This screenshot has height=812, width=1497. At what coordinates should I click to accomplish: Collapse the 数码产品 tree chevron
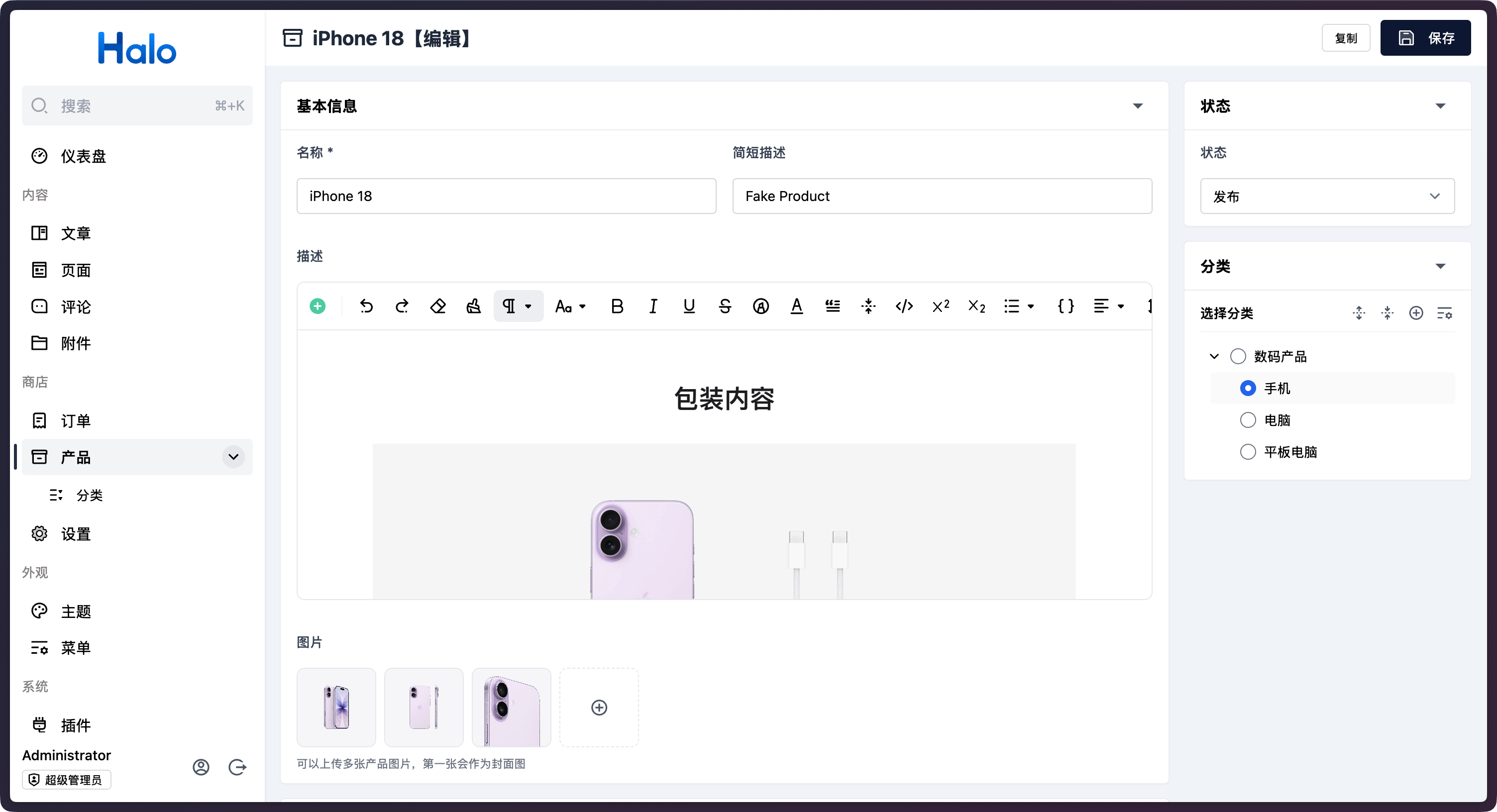(1214, 356)
